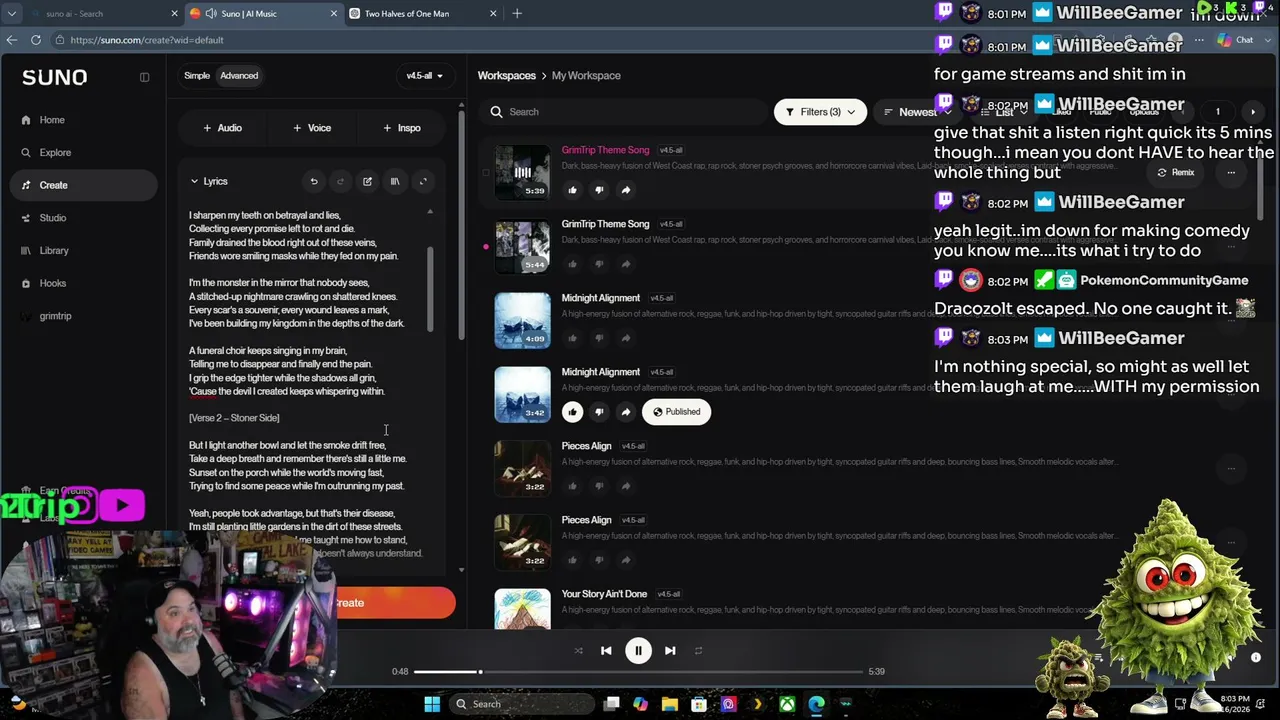
Task: Share the published Midnight Alignment 3:42 track
Action: point(626,412)
